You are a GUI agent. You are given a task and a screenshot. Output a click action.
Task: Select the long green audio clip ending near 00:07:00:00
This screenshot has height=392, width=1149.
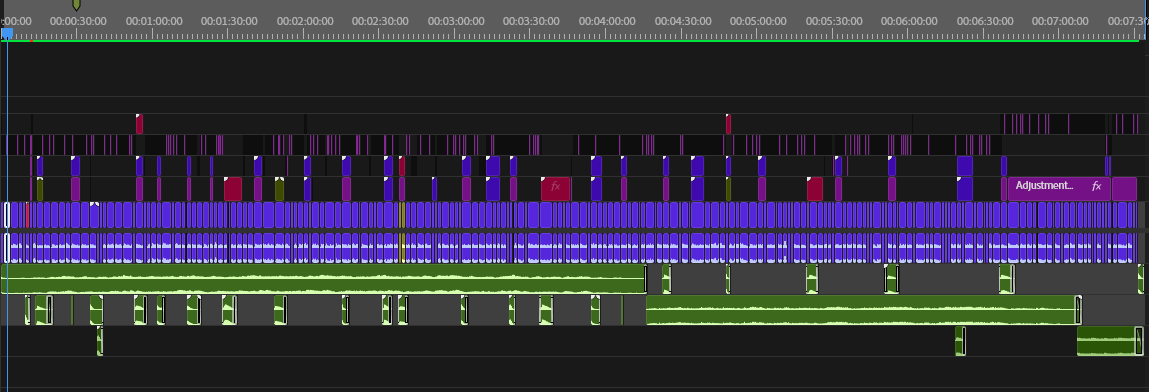tap(864, 310)
